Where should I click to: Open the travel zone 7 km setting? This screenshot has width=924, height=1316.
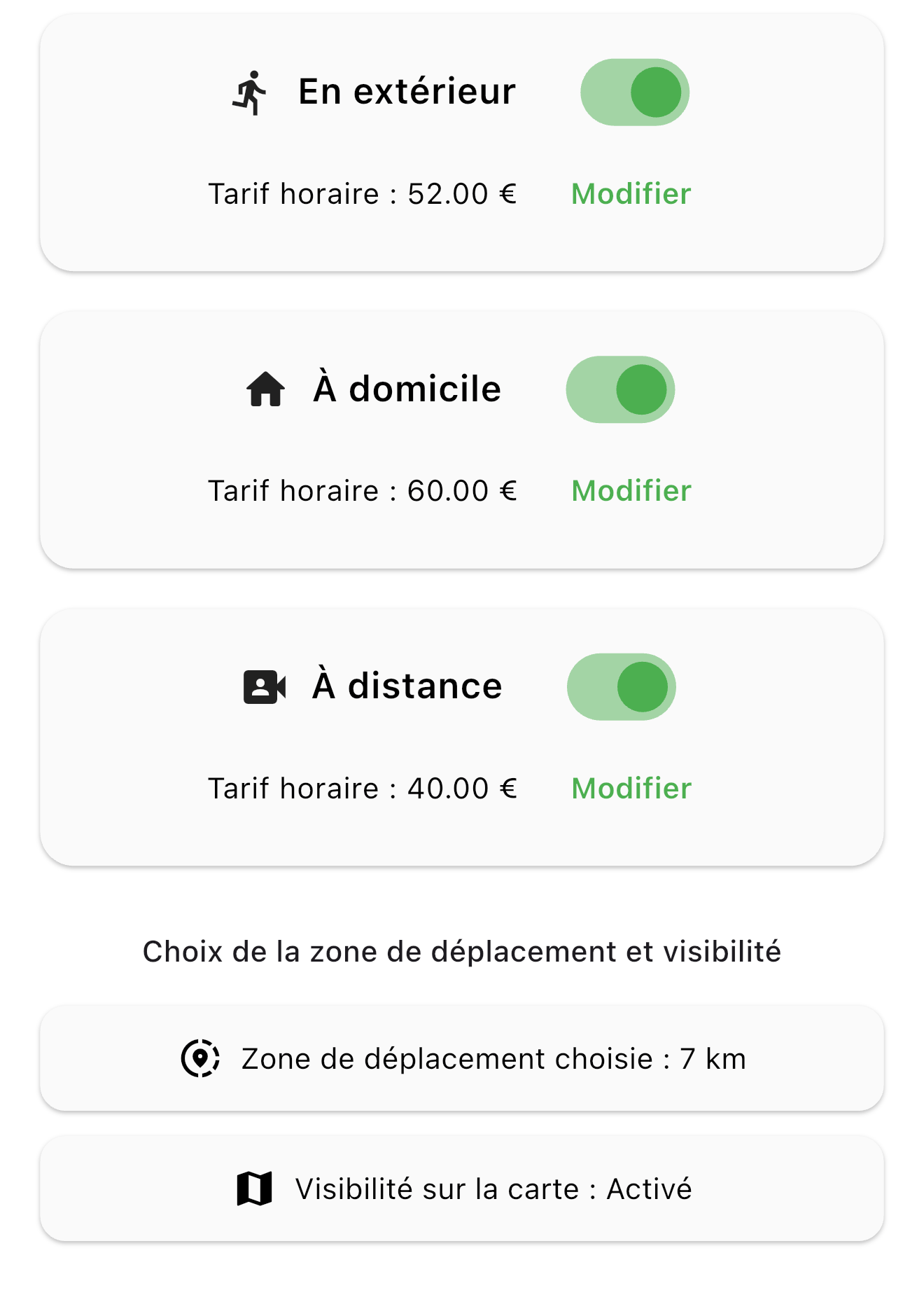pyautogui.click(x=493, y=1059)
